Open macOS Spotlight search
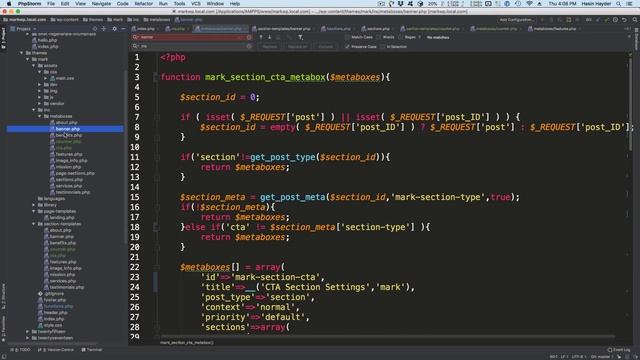640x360 pixels. pyautogui.click(x=618, y=4)
